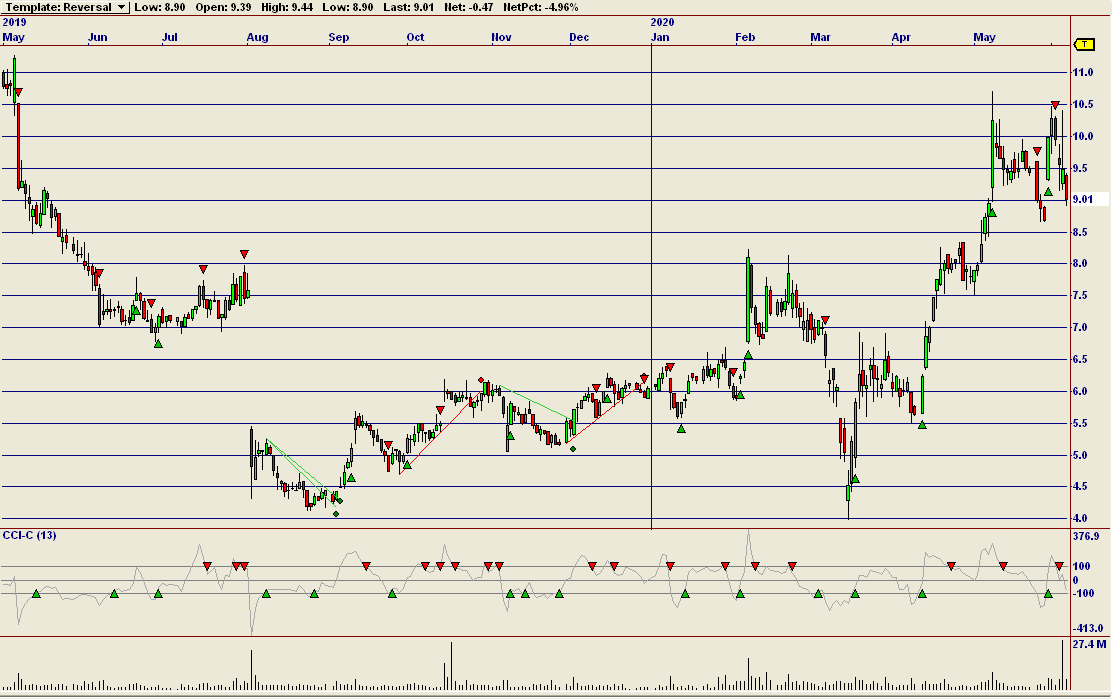Click the 11.0 price axis label
Viewport: 1112px width, 699px height.
pyautogui.click(x=1082, y=72)
